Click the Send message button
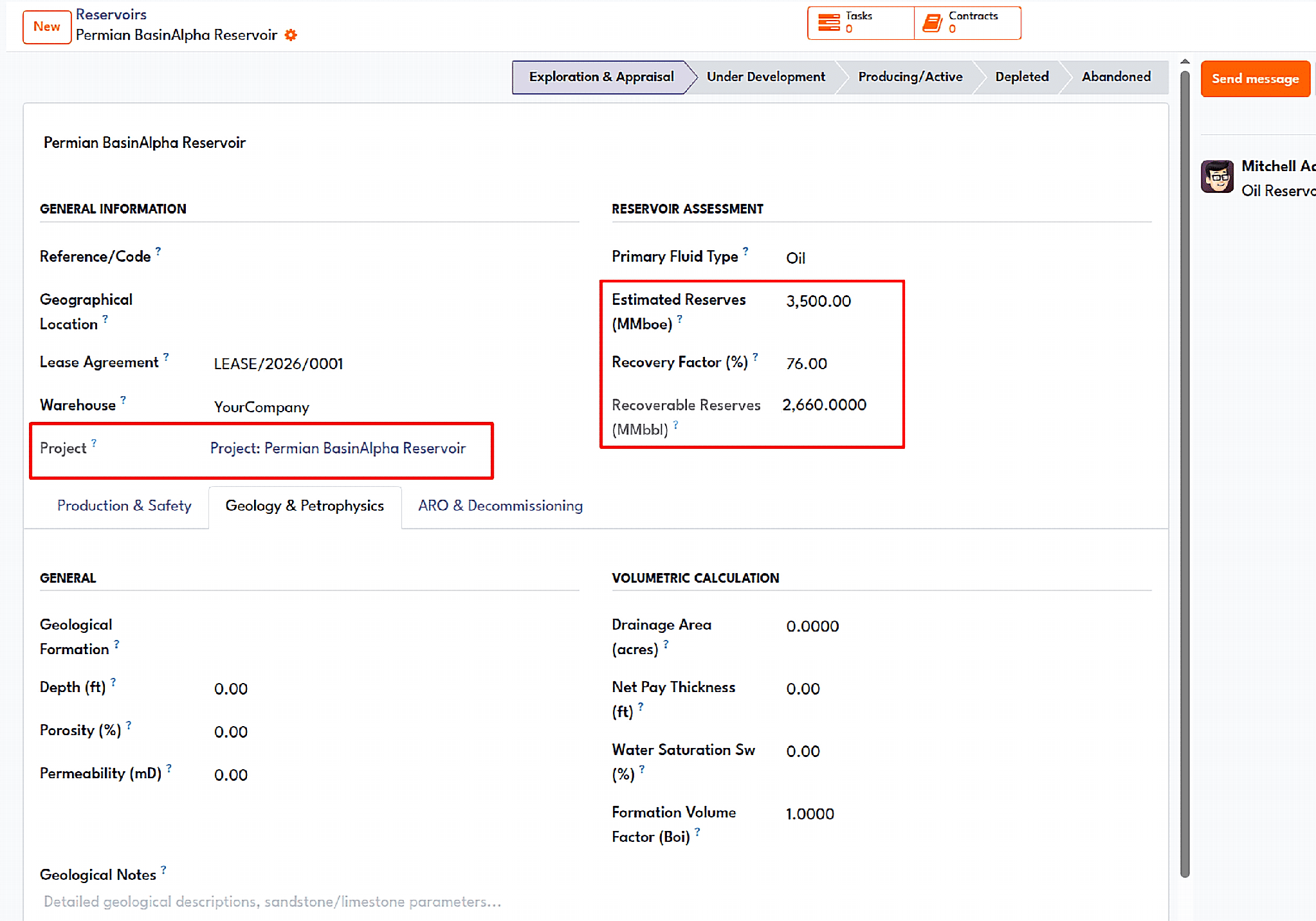1316x921 pixels. point(1255,78)
